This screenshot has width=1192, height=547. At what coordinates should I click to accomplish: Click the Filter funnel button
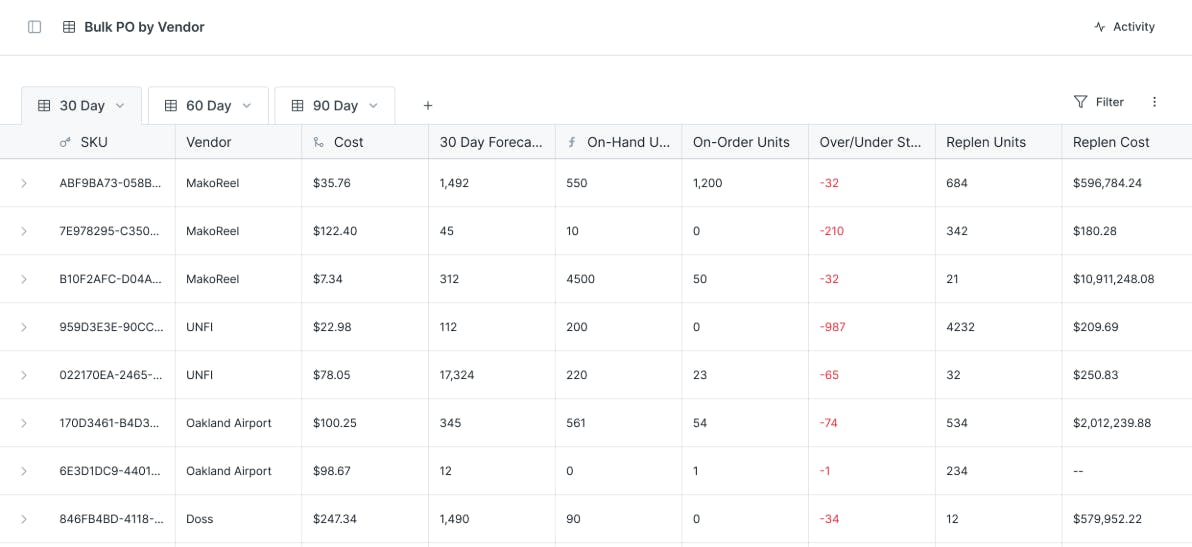1098,102
